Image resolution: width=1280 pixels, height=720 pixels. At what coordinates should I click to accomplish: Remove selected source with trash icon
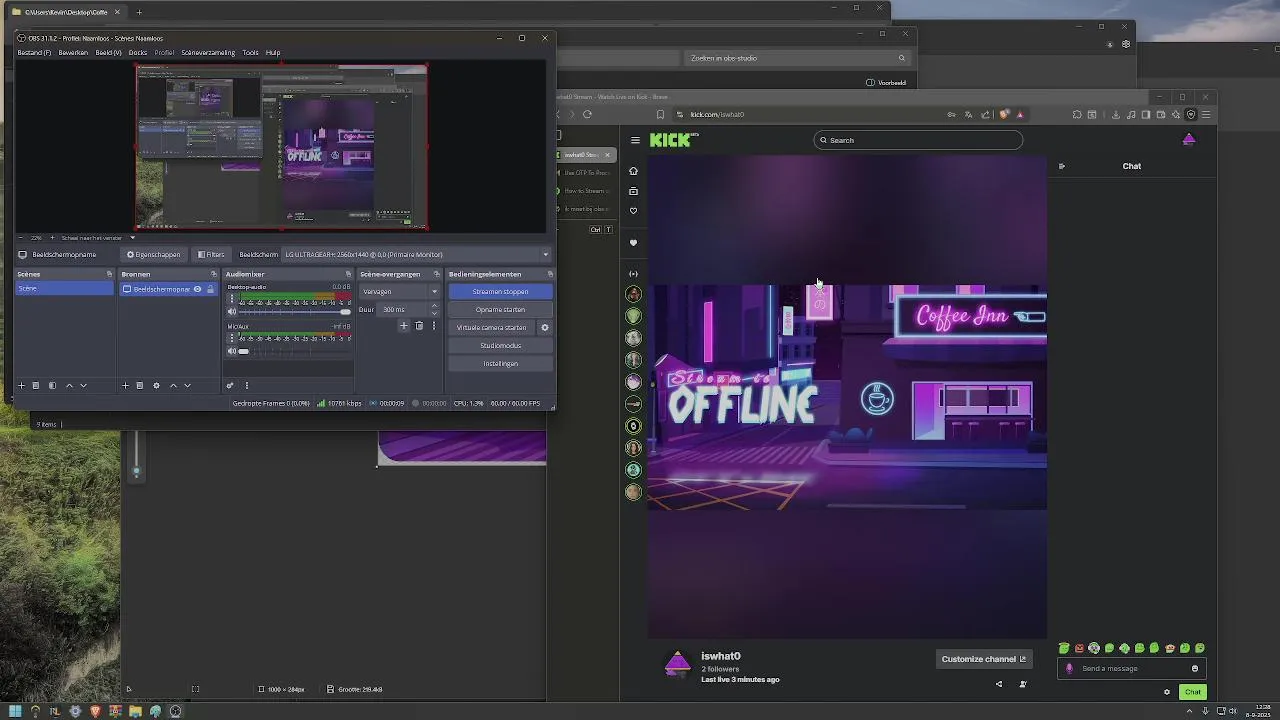(x=139, y=385)
